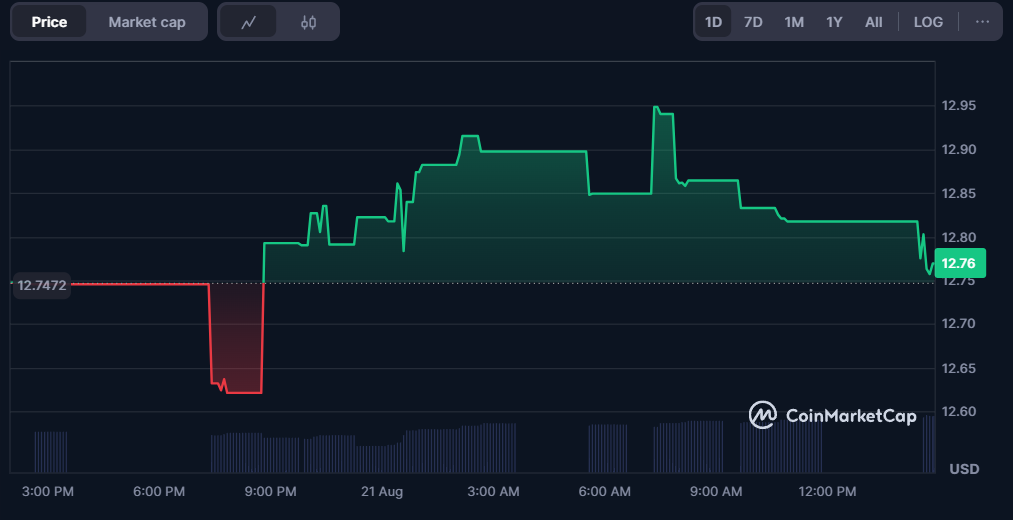Click the 21 Aug date axis label

pos(381,492)
